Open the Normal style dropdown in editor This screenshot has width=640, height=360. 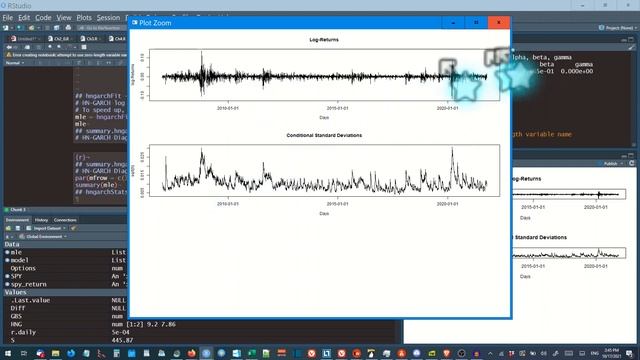[x=15, y=63]
